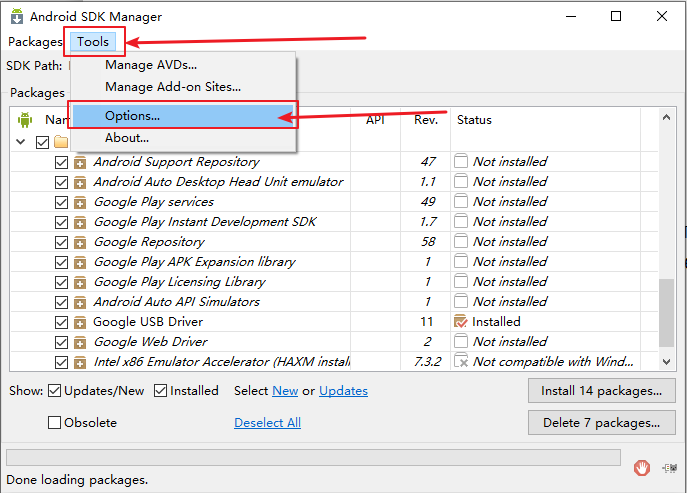Click the package icon of Intel x86 Emulator Accelerator
The height and width of the screenshot is (493, 687).
click(80, 362)
